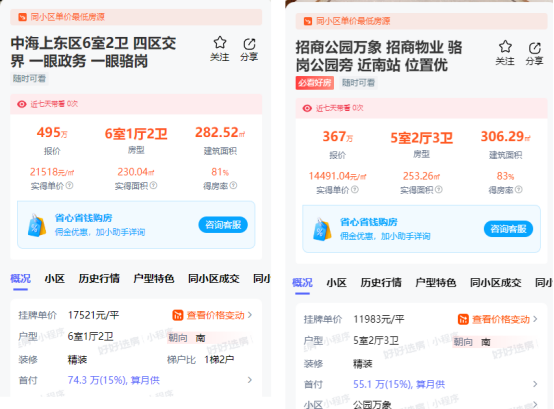Screen dimensions: 554x409
Task: Tap the 分享 share icon on 中海上东区 listing
Action: (249, 44)
